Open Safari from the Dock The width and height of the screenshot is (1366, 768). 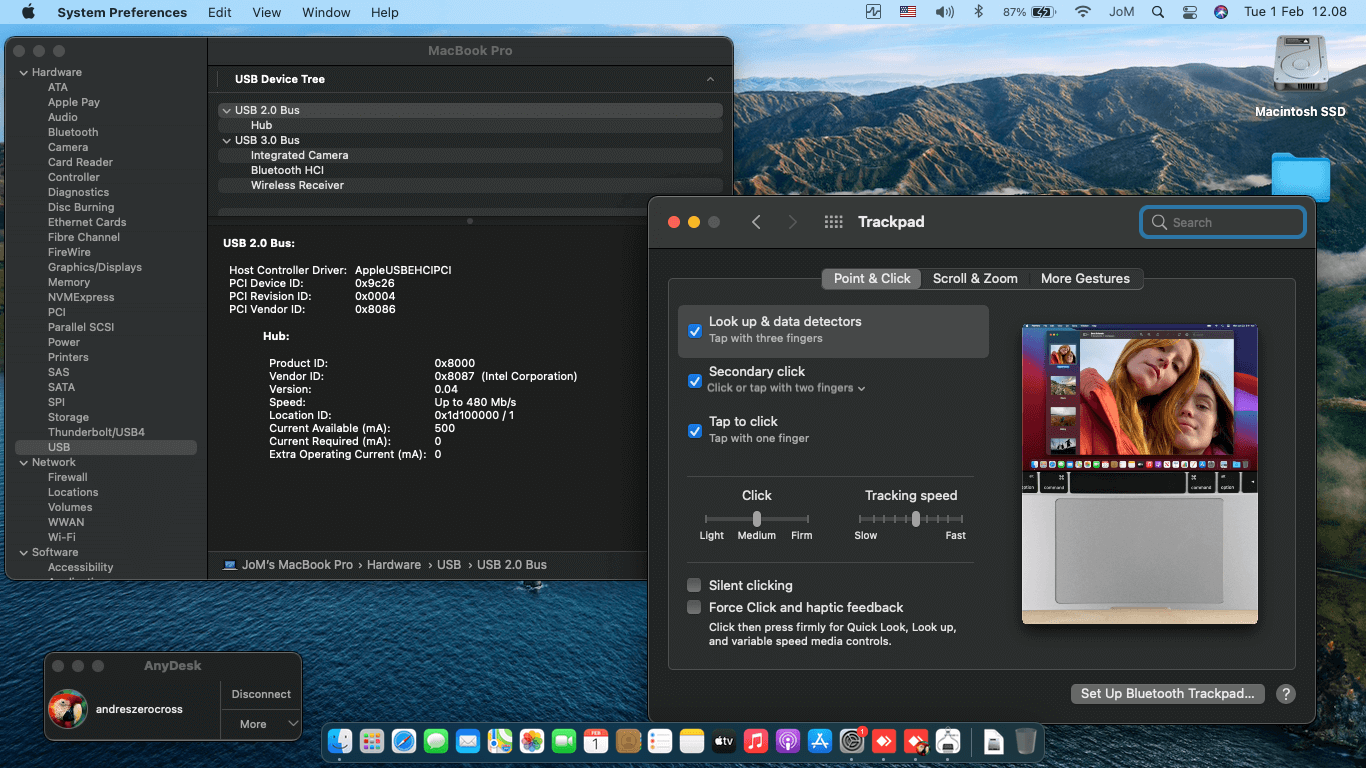click(x=404, y=741)
